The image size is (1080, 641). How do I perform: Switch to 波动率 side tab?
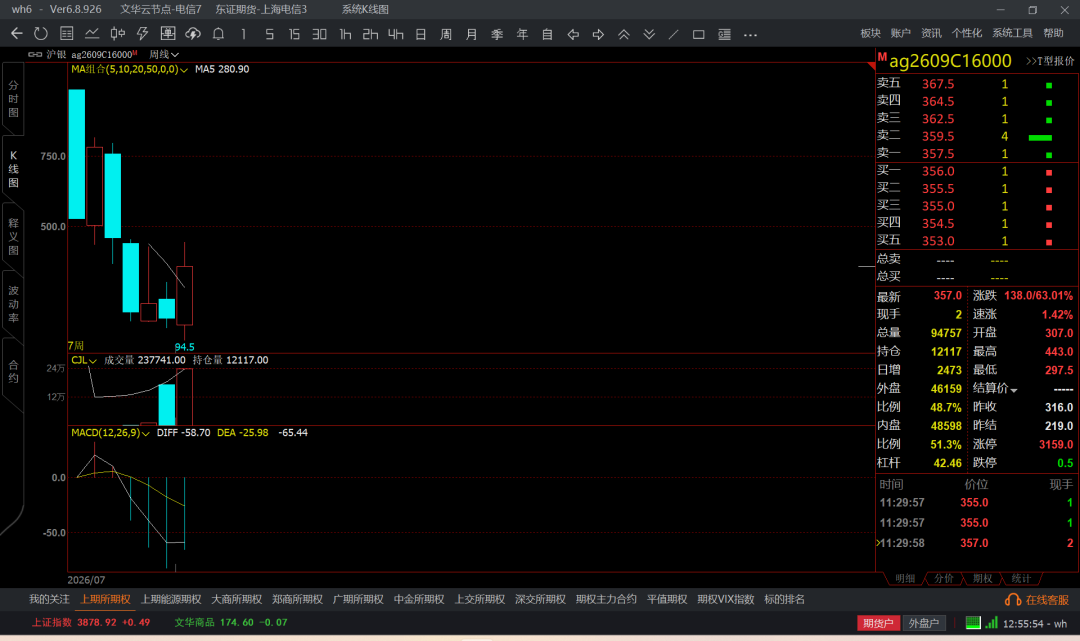(x=13, y=304)
